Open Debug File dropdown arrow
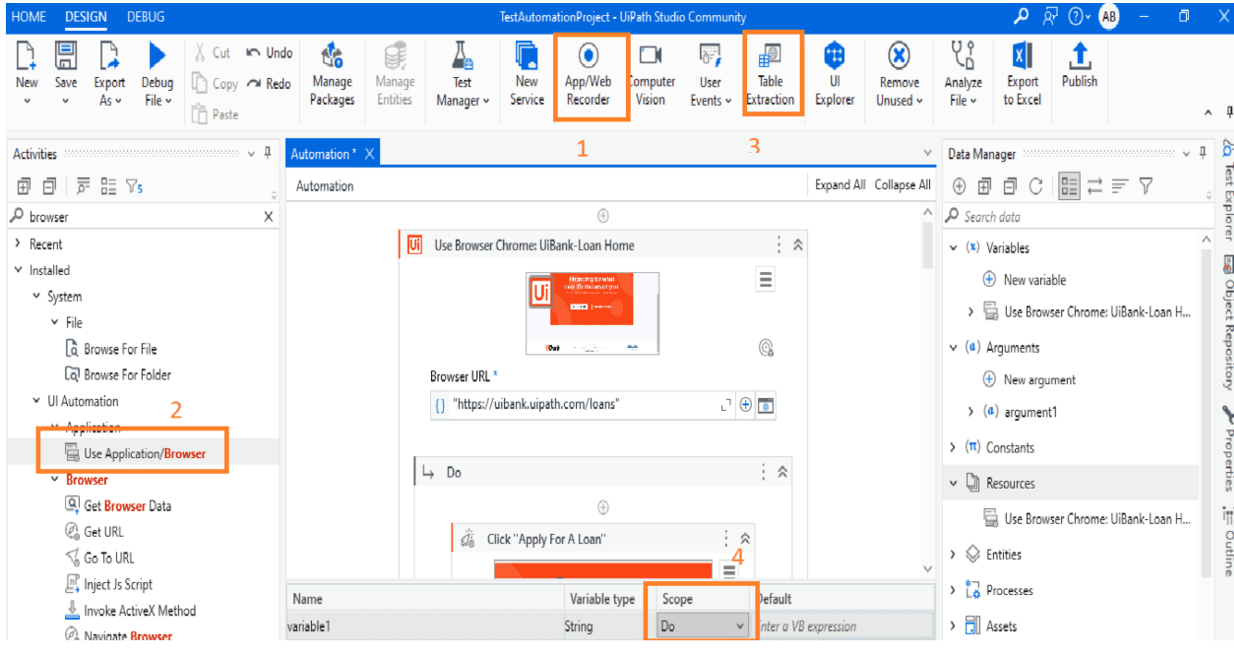 (x=167, y=101)
